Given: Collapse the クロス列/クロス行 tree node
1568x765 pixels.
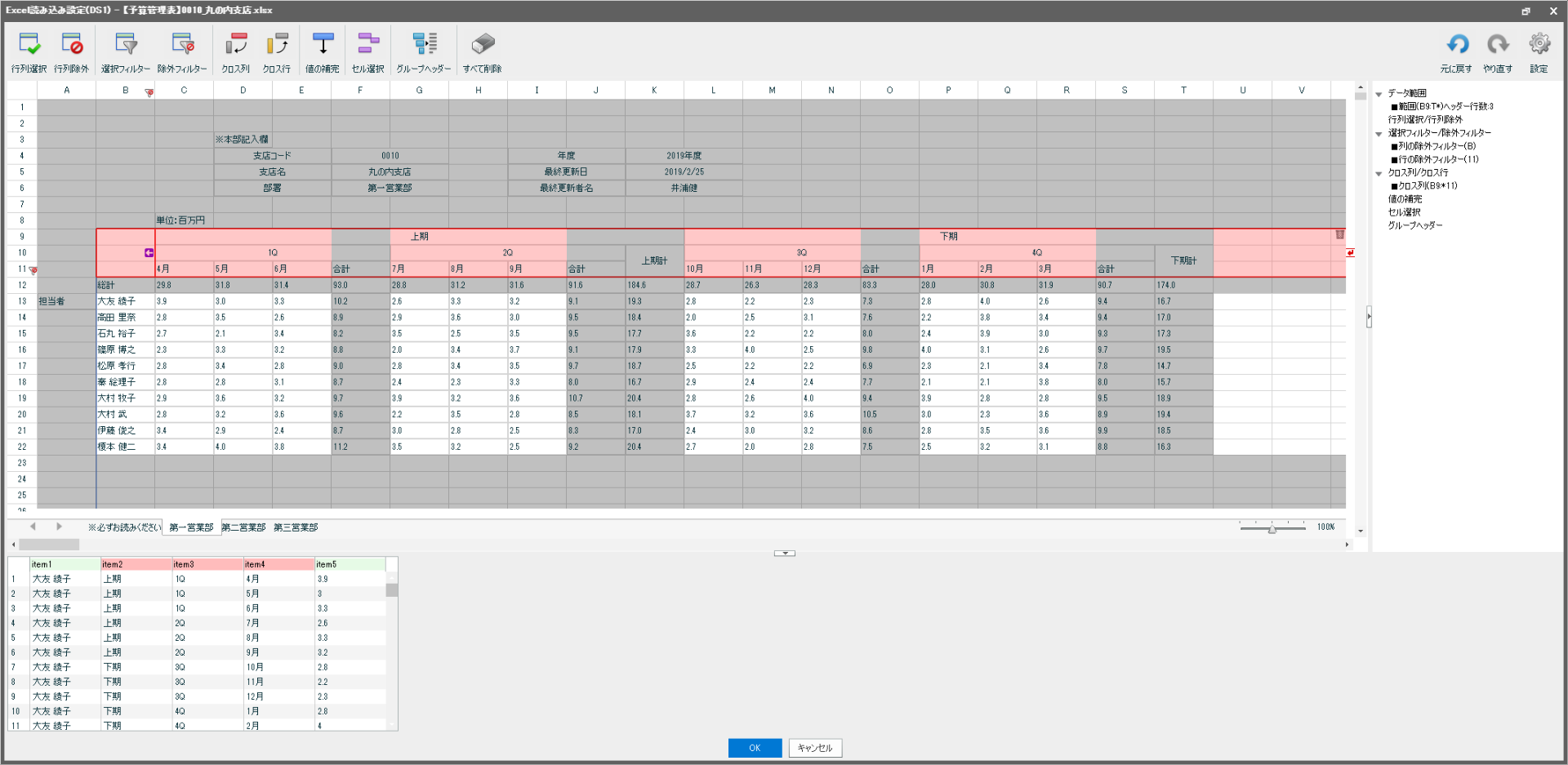Looking at the screenshot, I should click(1379, 172).
